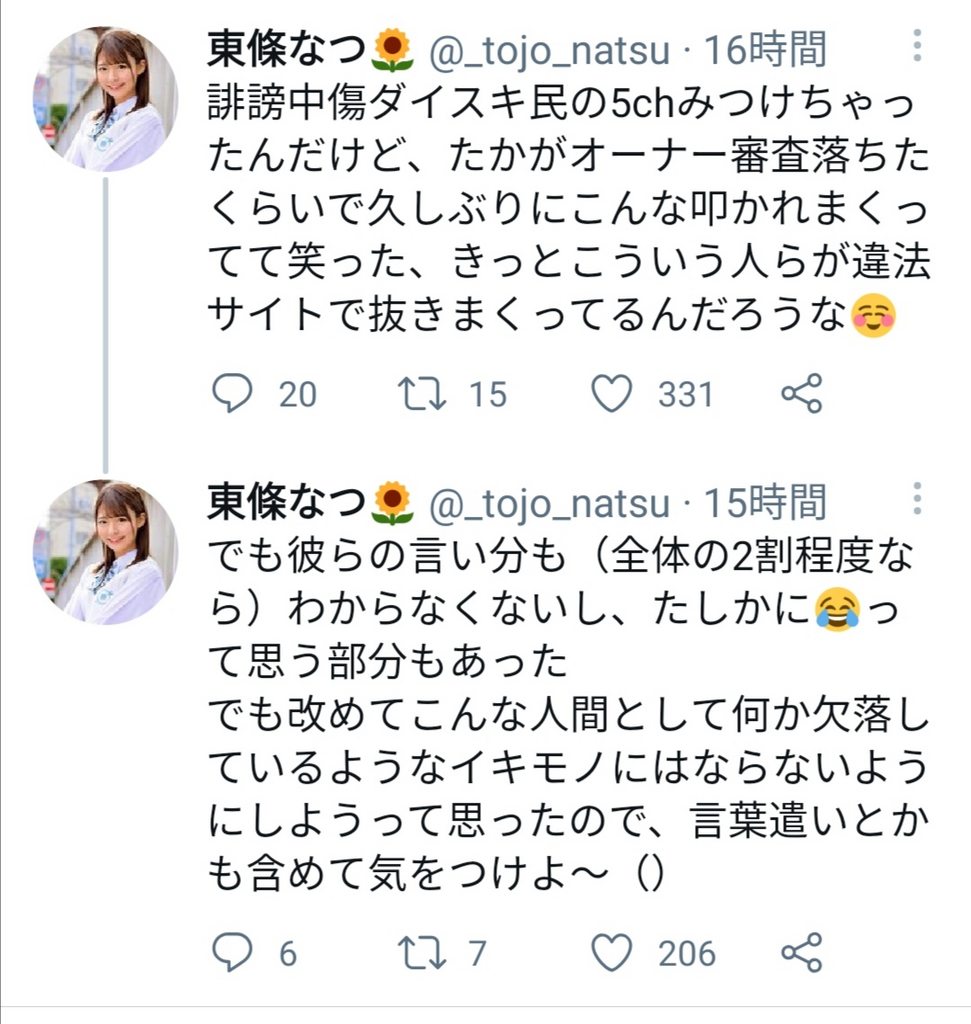
Task: Open more options menu on second tweet
Action: (x=917, y=499)
